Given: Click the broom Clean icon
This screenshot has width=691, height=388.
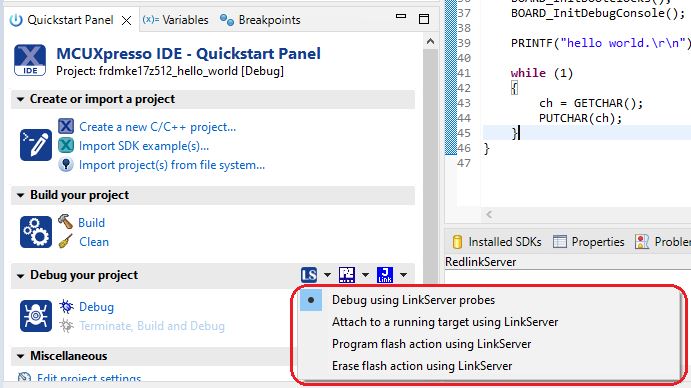Looking at the screenshot, I should (66, 242).
